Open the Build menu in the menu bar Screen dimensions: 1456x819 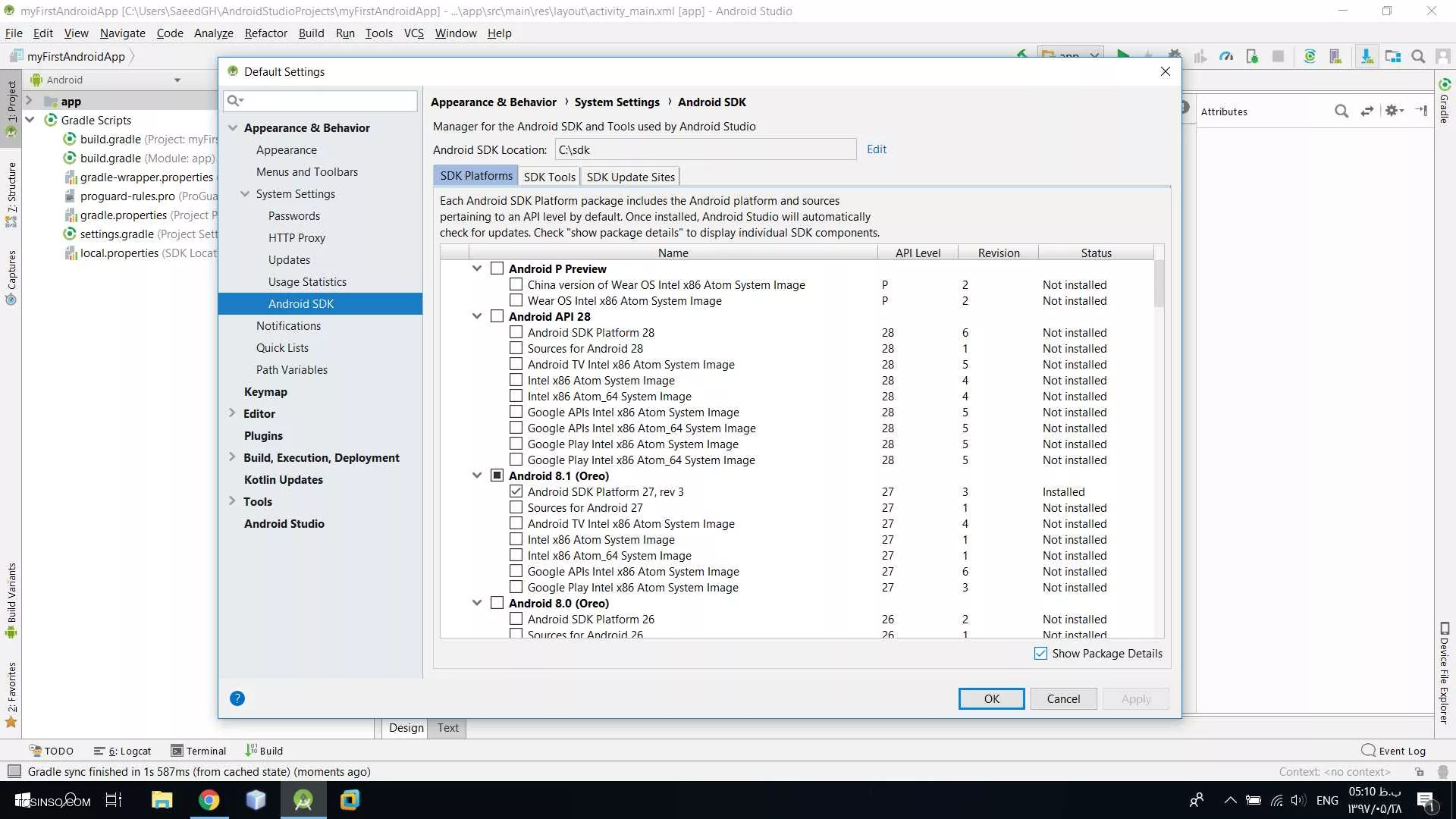click(x=311, y=33)
